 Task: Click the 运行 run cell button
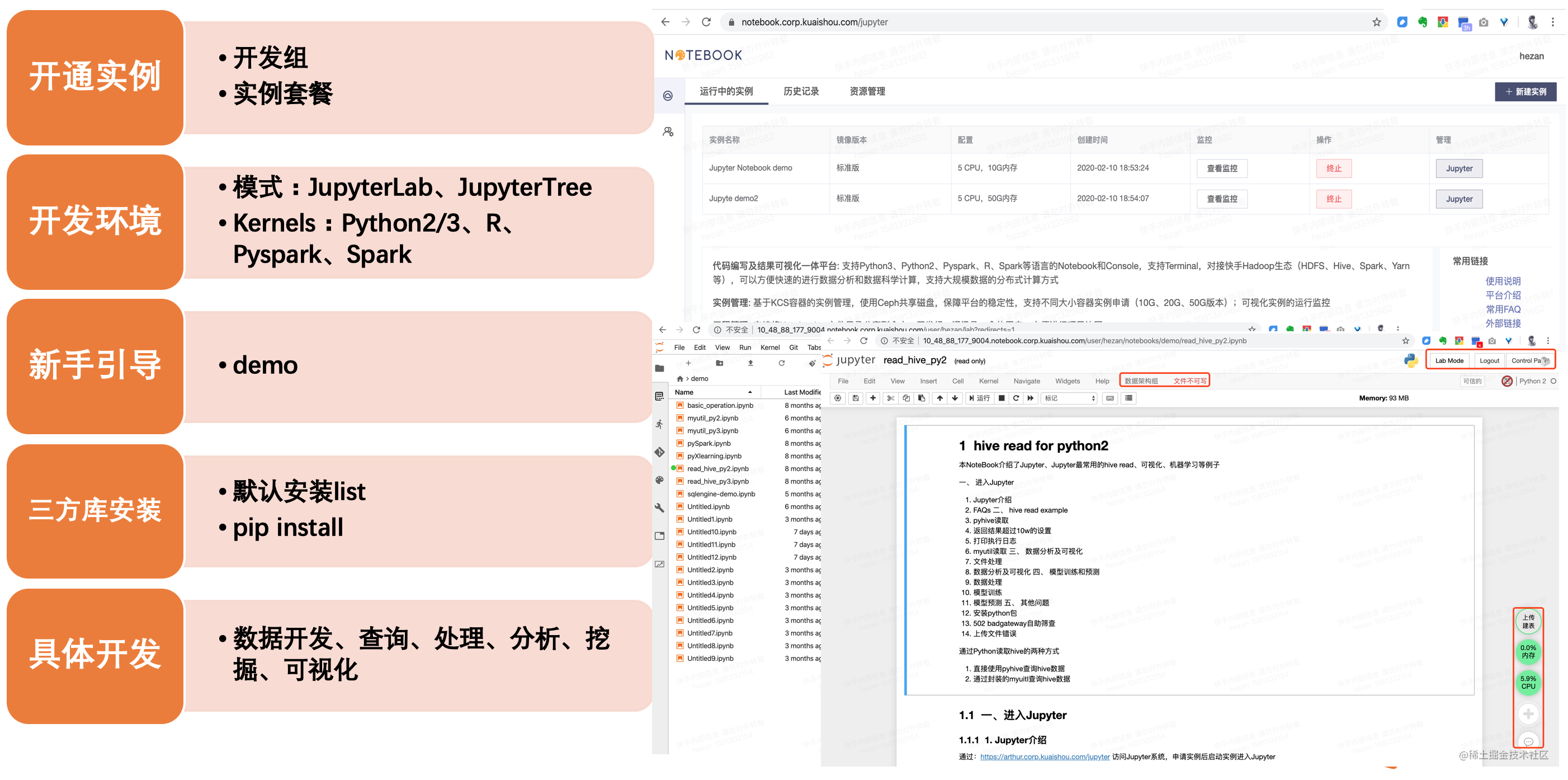(979, 398)
